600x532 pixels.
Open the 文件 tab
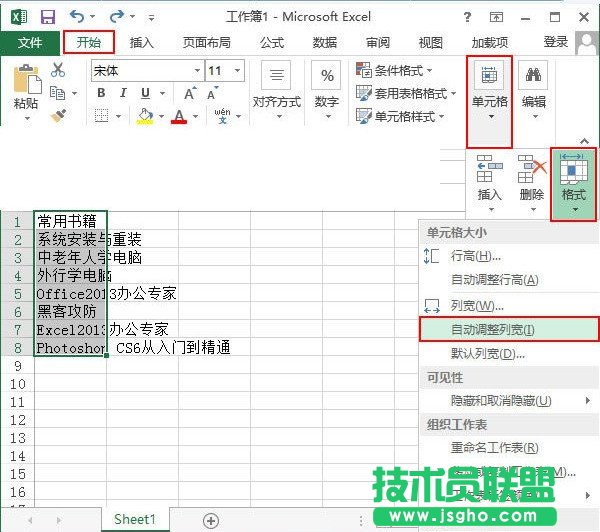[x=30, y=42]
